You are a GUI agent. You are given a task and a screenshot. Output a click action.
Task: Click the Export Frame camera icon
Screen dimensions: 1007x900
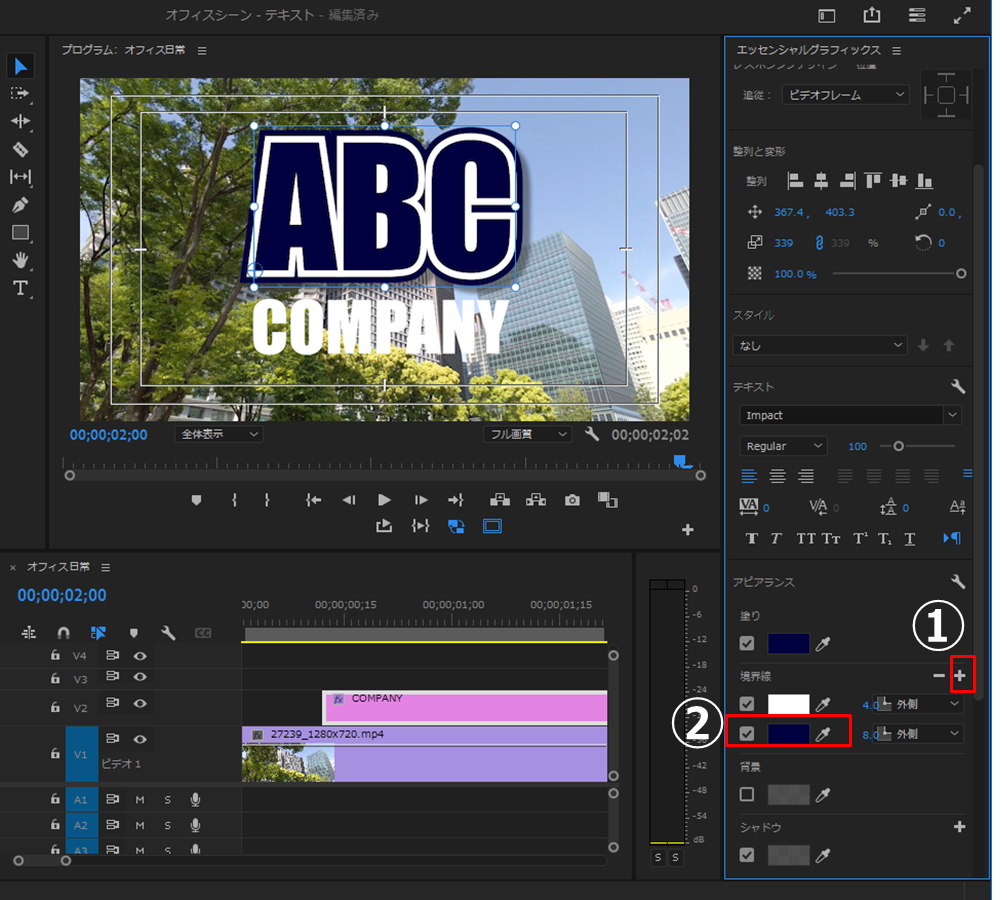point(572,500)
